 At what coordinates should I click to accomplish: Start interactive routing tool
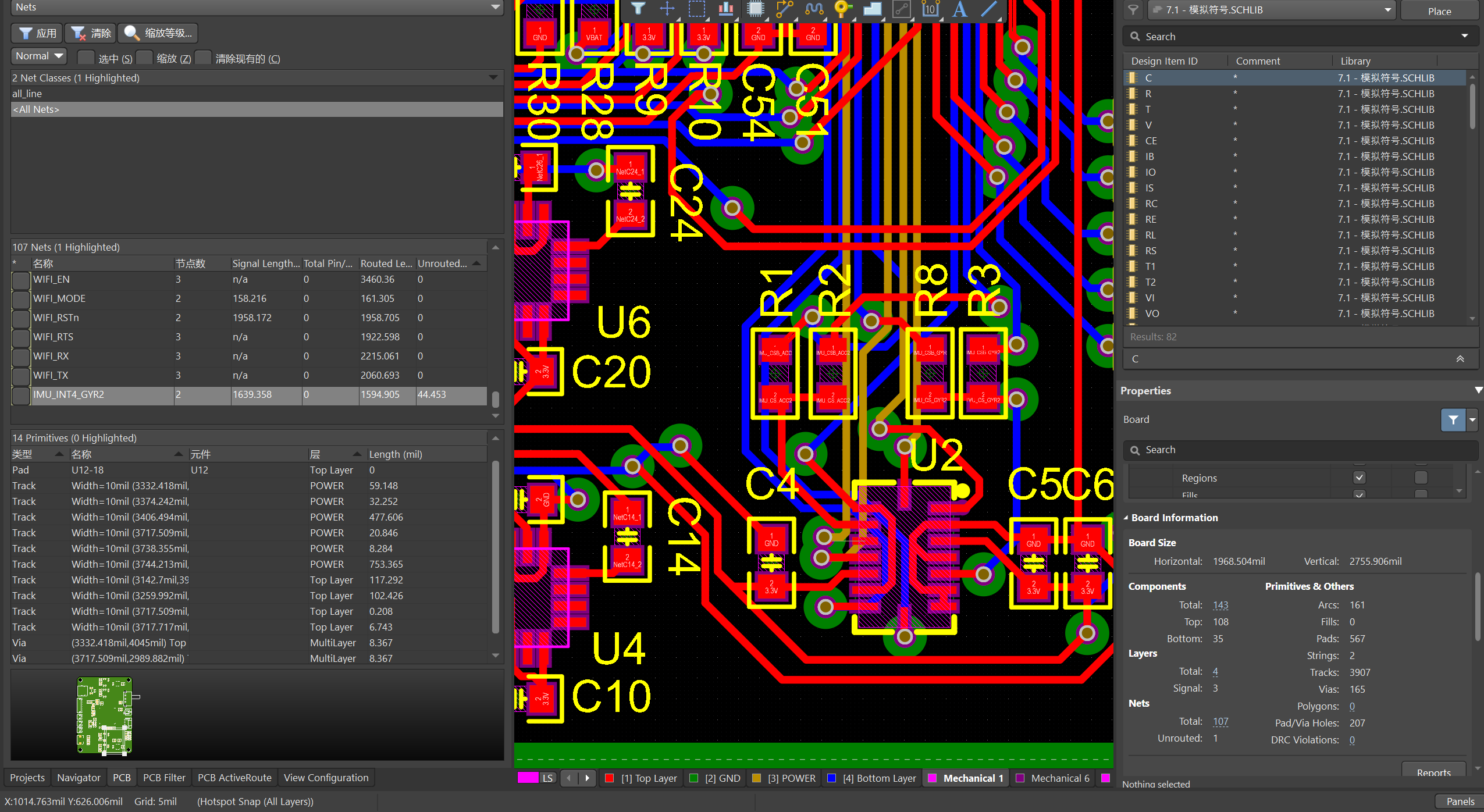784,8
